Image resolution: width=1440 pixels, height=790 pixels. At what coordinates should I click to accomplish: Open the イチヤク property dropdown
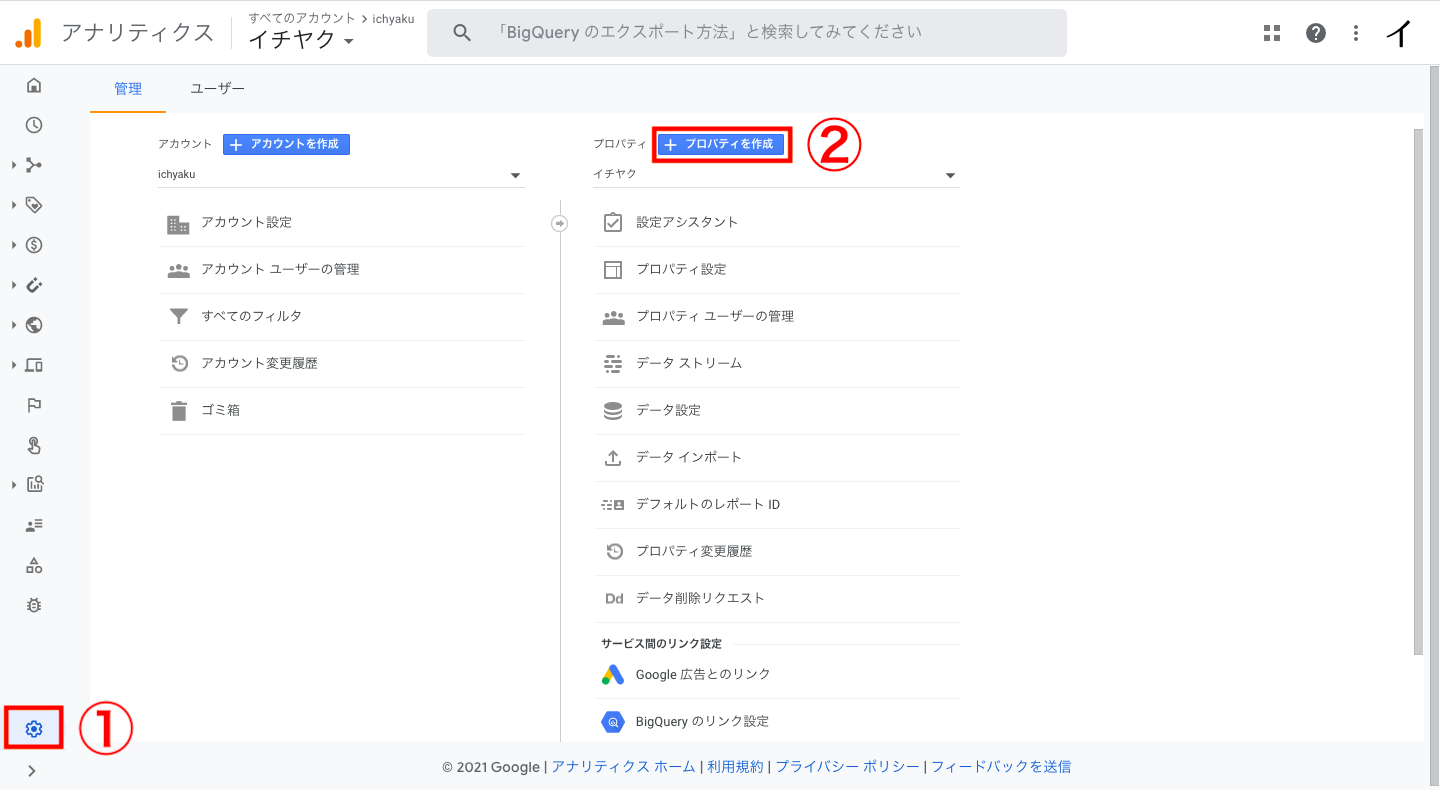tap(776, 175)
